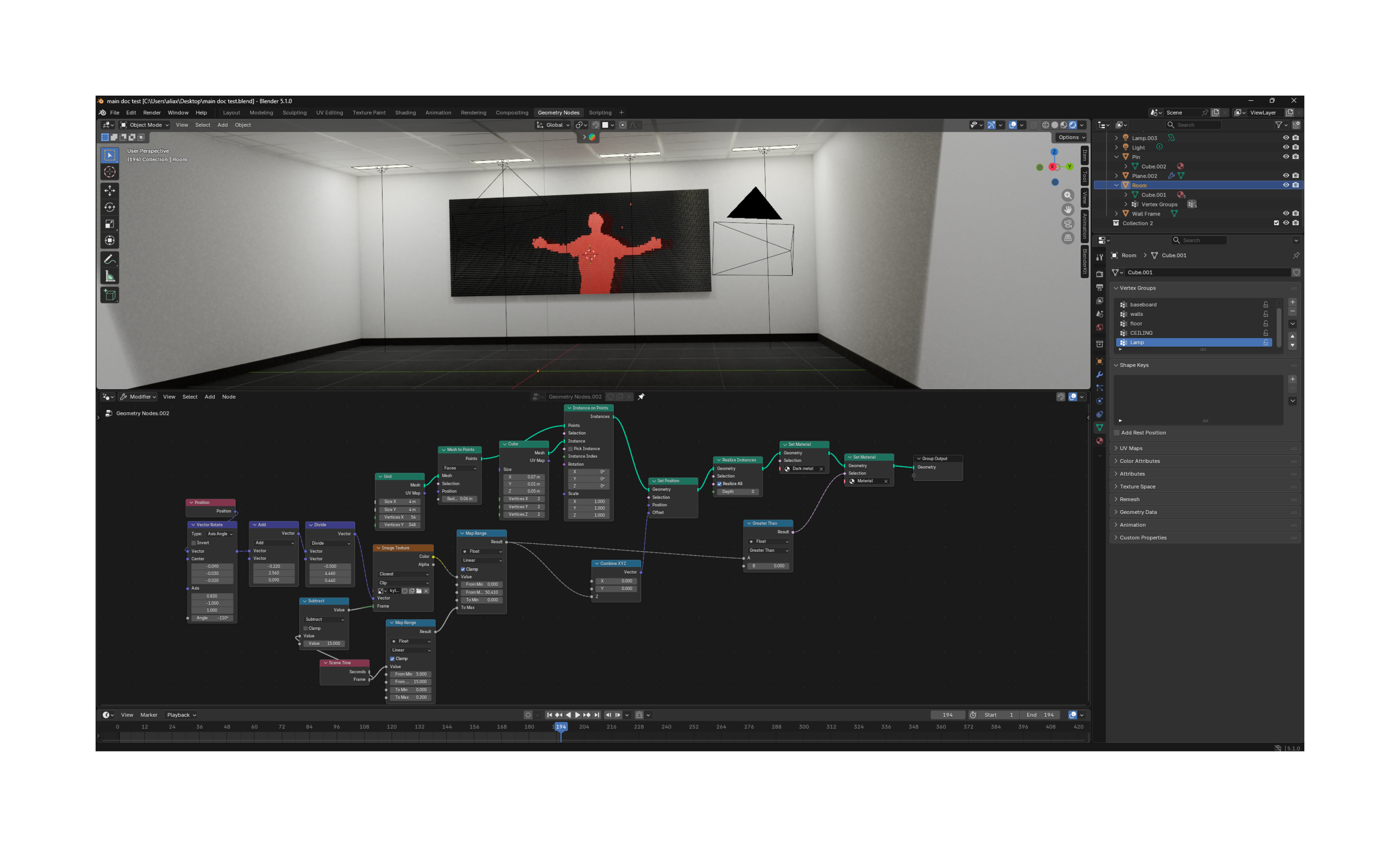Screen dimensions: 1400x847
Task: Open the Modifier type dropdown in node editor
Action: (x=138, y=397)
